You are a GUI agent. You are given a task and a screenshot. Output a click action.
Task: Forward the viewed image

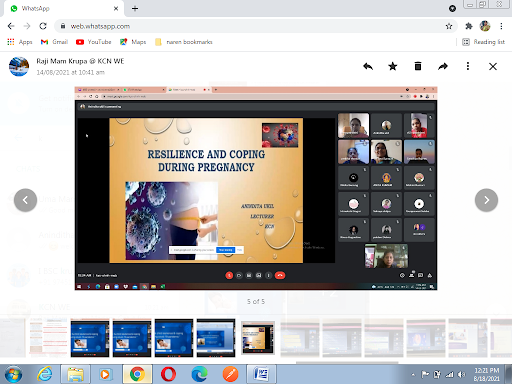point(443,66)
